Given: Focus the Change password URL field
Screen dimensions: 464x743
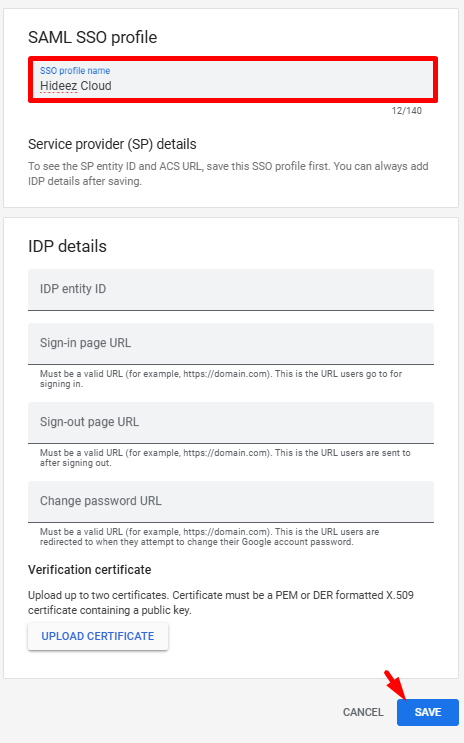Looking at the screenshot, I should (x=231, y=502).
